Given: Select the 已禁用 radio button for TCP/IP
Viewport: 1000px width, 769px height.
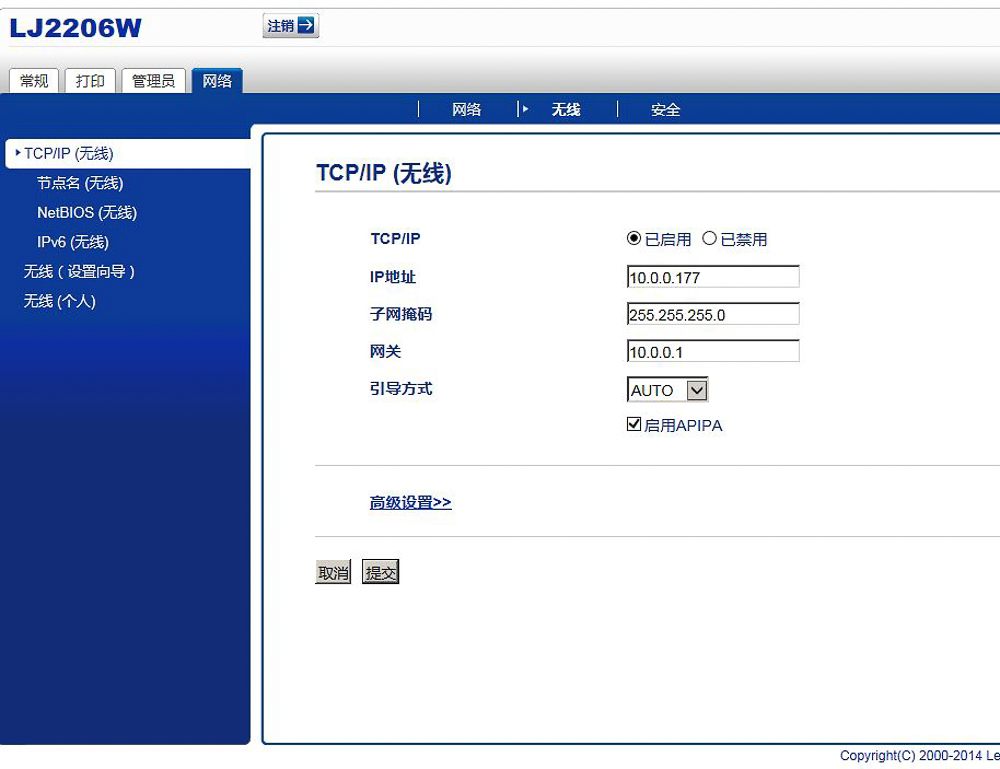Looking at the screenshot, I should tap(710, 238).
